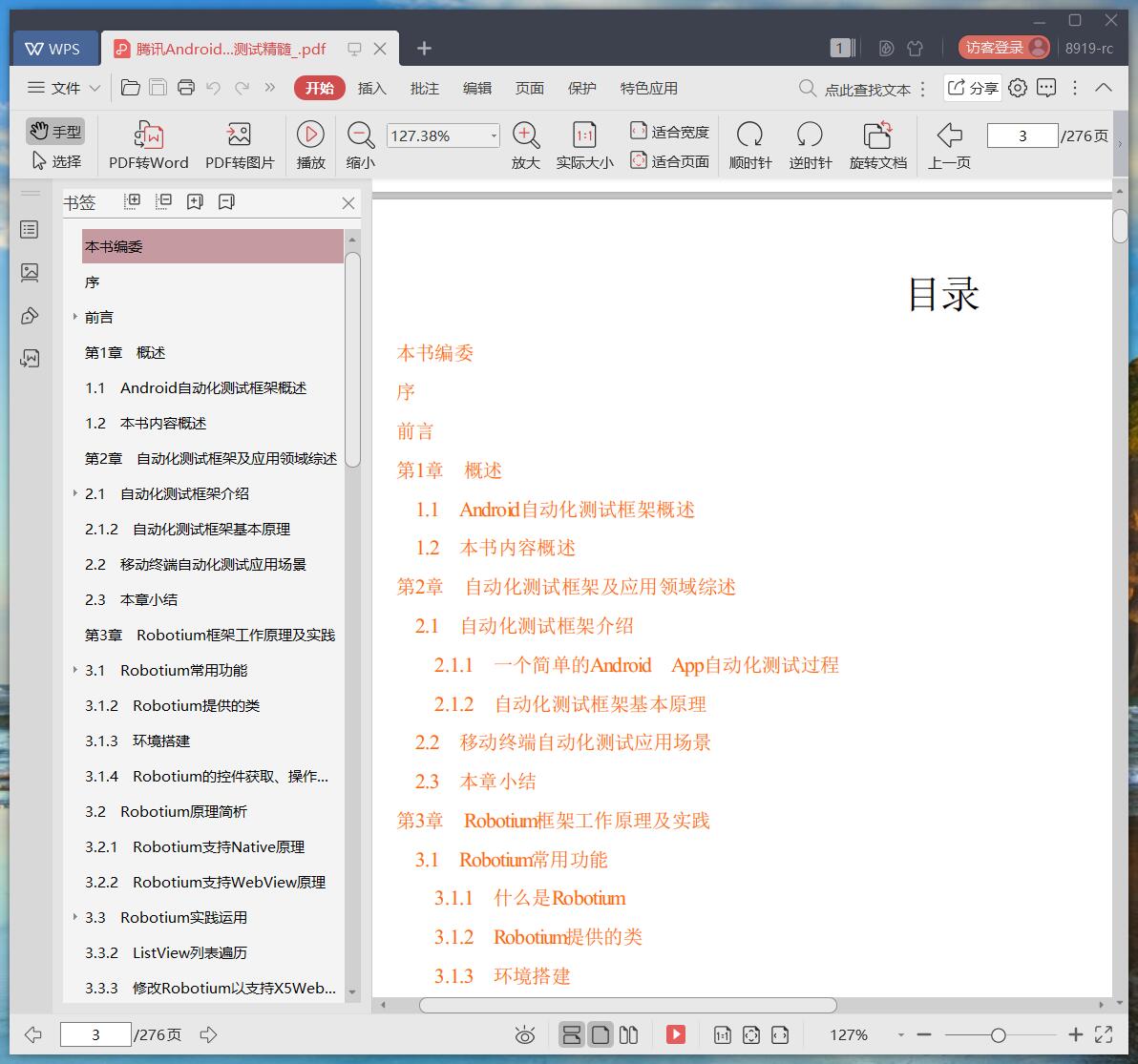Fit the whole page in view
This screenshot has width=1138, height=1064.
[669, 161]
